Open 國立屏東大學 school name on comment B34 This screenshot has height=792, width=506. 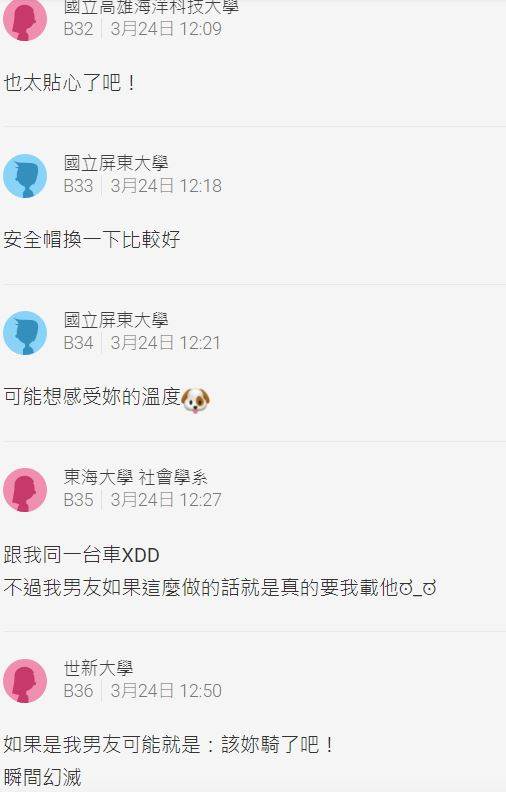pyautogui.click(x=116, y=320)
